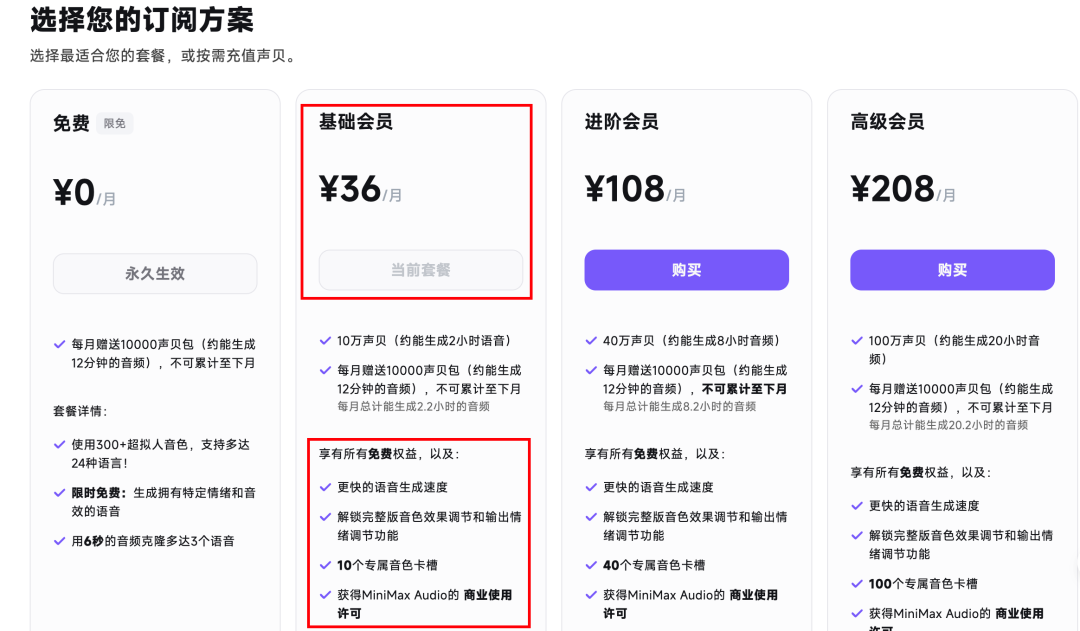Screen dimensions: 1080x631
Task: Click the ¥108 price
Action: [625, 189]
